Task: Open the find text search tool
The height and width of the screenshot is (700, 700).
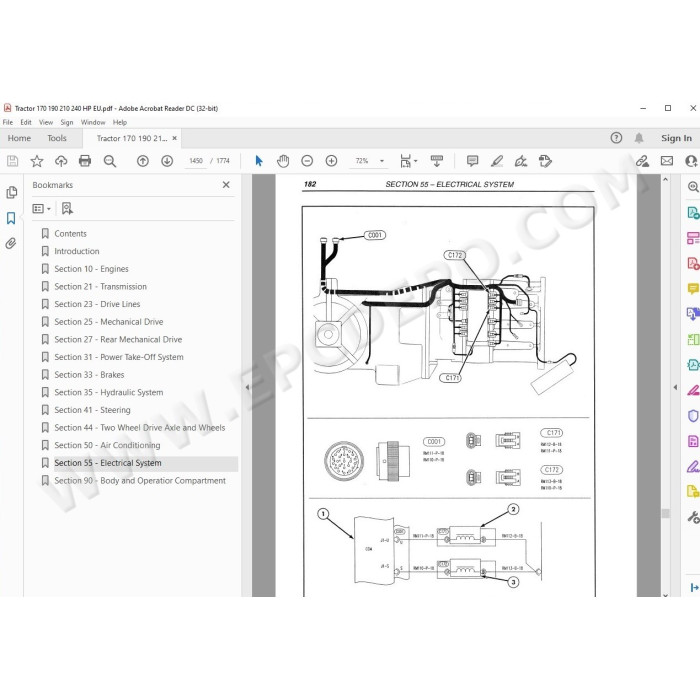Action: [x=109, y=161]
